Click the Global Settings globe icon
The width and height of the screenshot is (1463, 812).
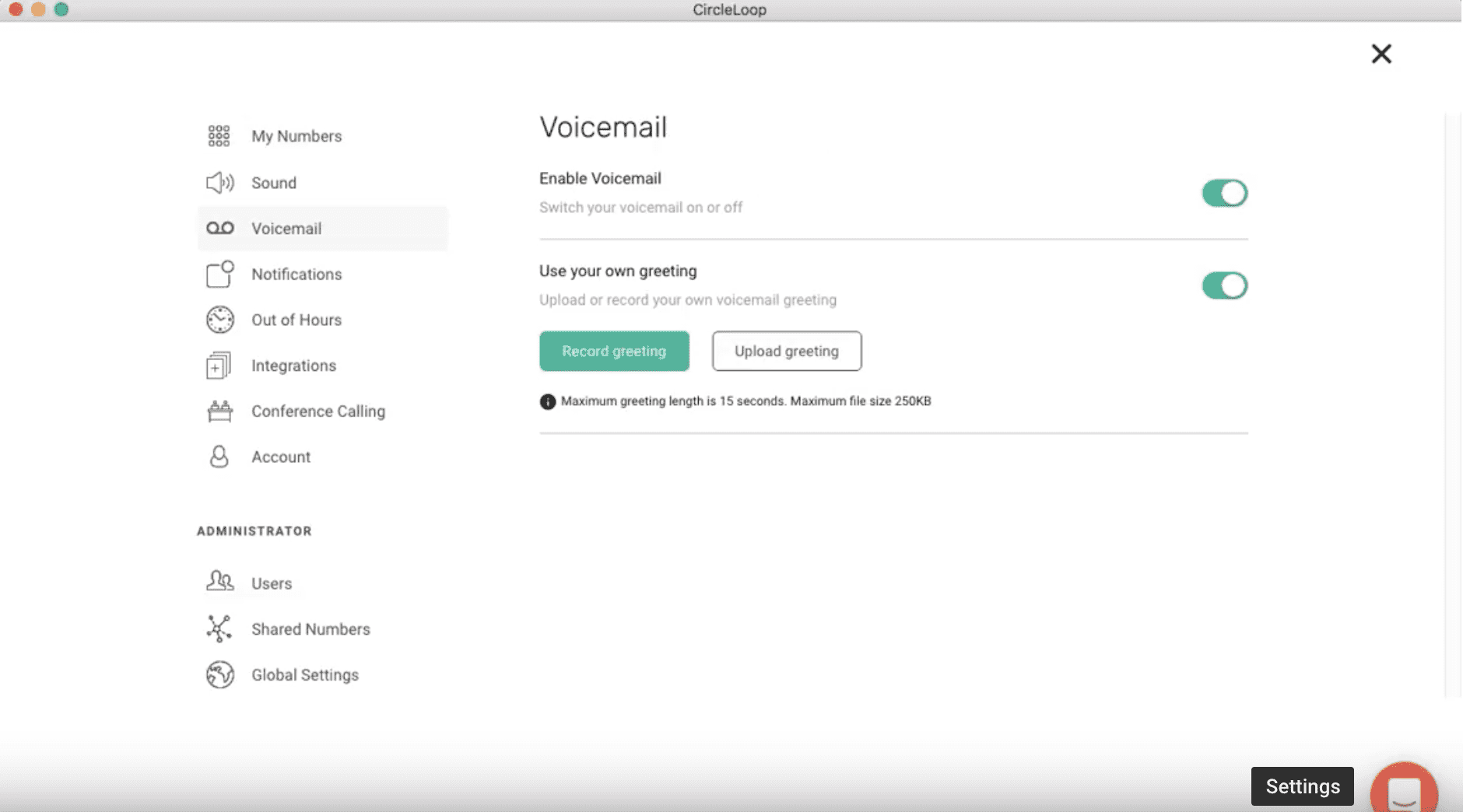click(x=219, y=674)
